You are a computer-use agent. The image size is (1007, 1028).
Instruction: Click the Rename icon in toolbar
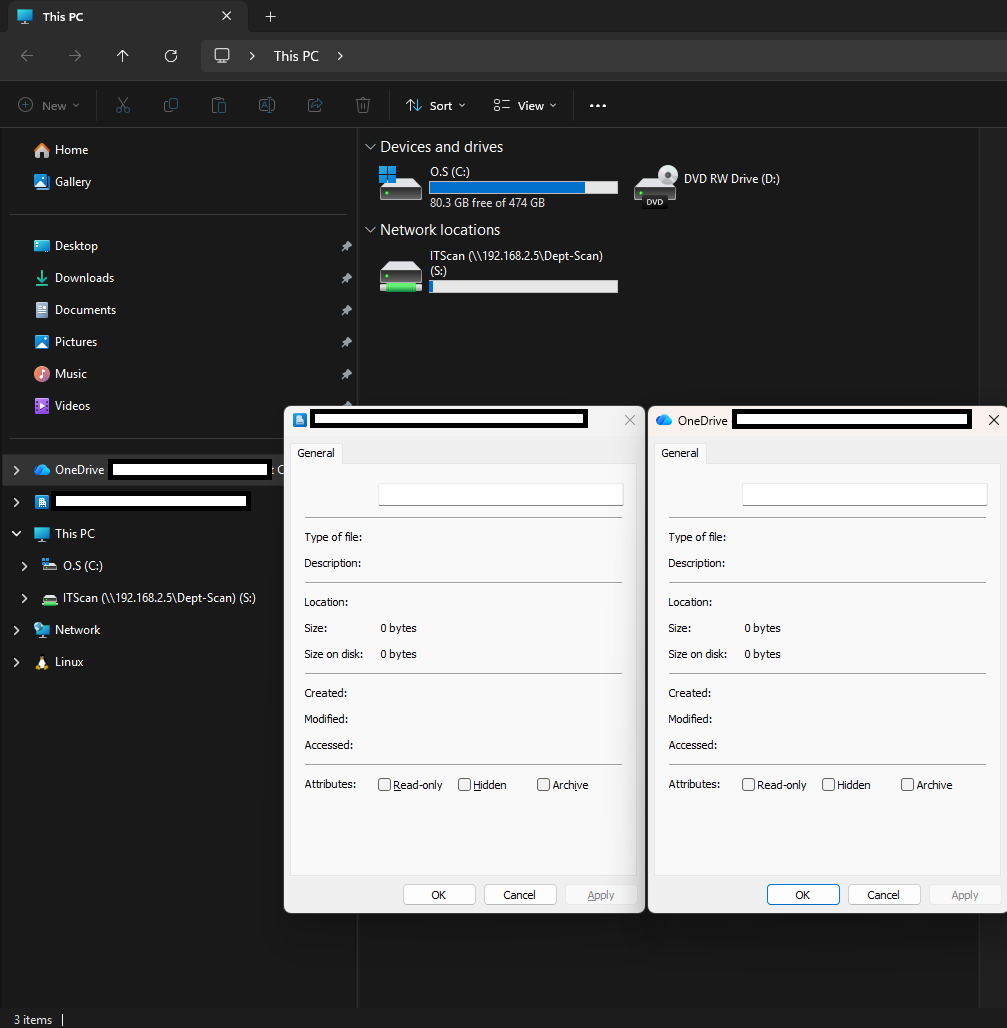(x=267, y=105)
